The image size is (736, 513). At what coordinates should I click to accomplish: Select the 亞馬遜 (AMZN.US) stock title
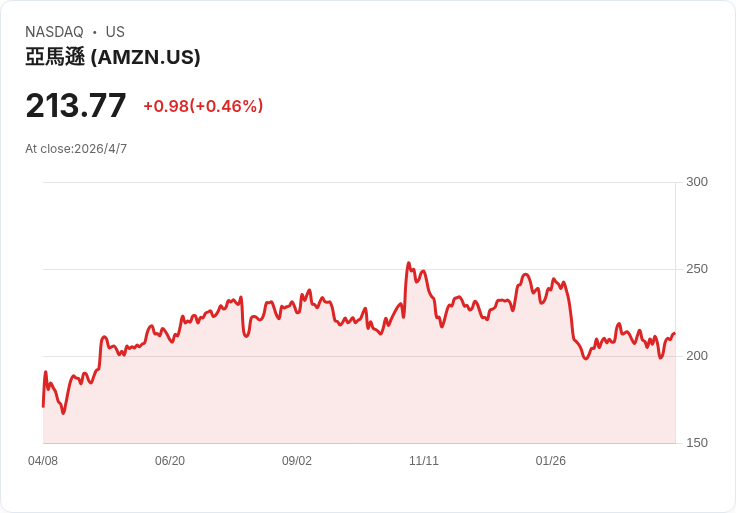pos(113,57)
